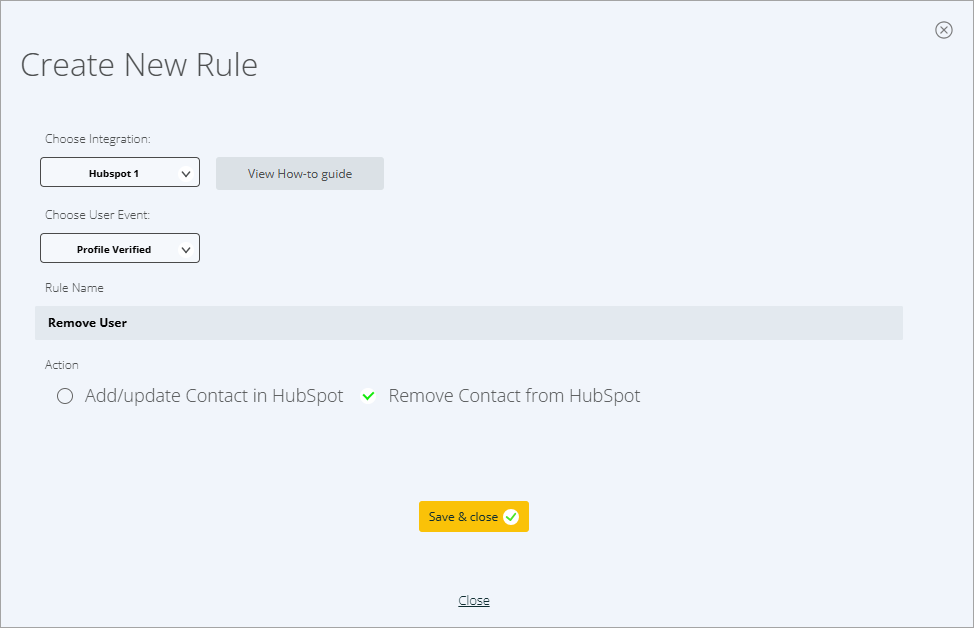Screen dimensions: 974x628
Task: Click the green checkmark for Remove Contact
Action: pos(368,396)
